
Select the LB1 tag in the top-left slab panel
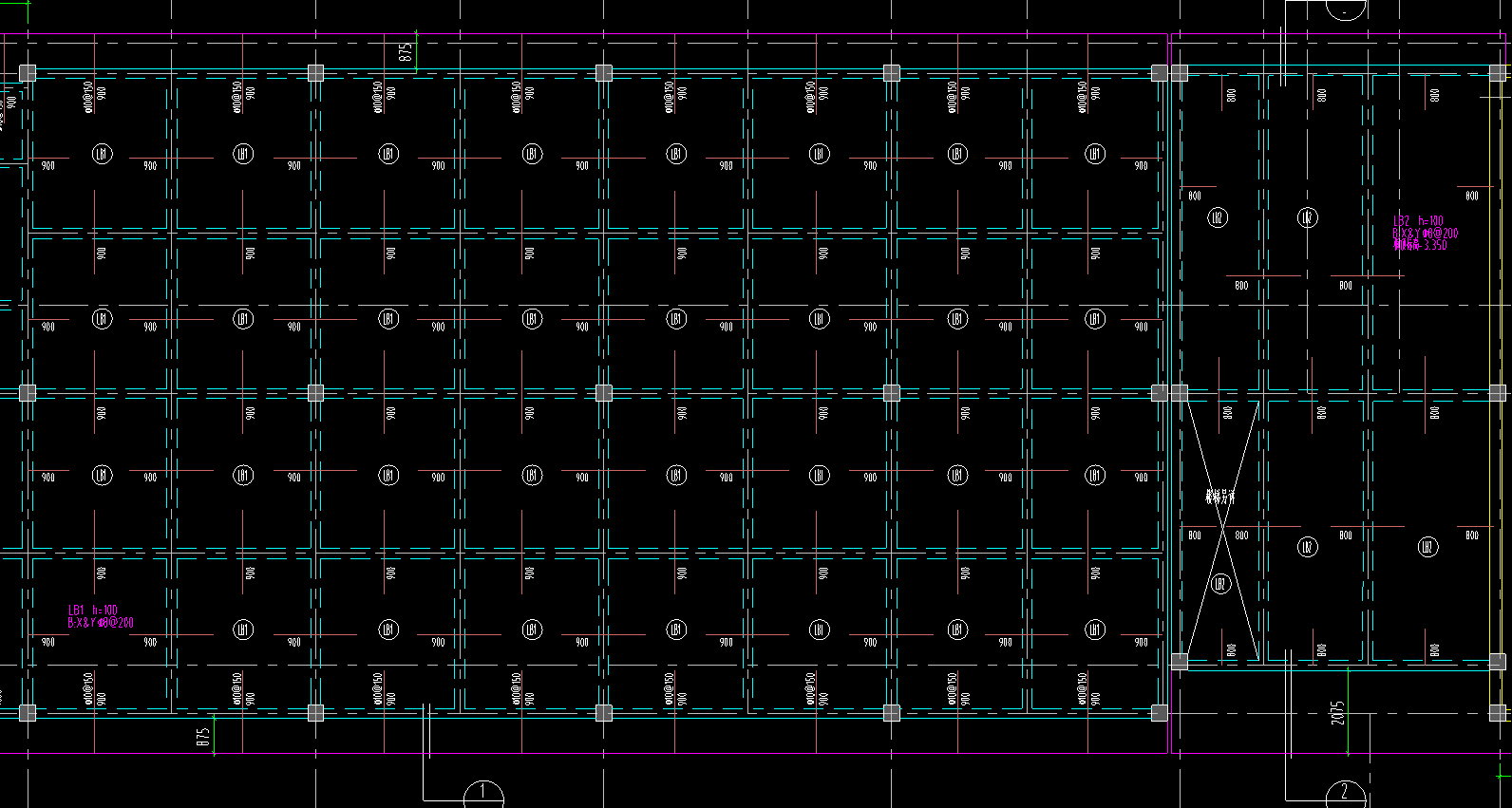click(102, 154)
